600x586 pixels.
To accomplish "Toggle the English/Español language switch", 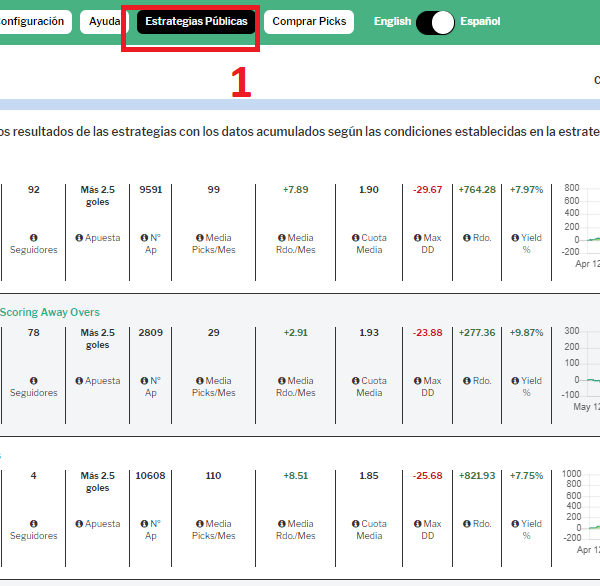I will (x=435, y=23).
